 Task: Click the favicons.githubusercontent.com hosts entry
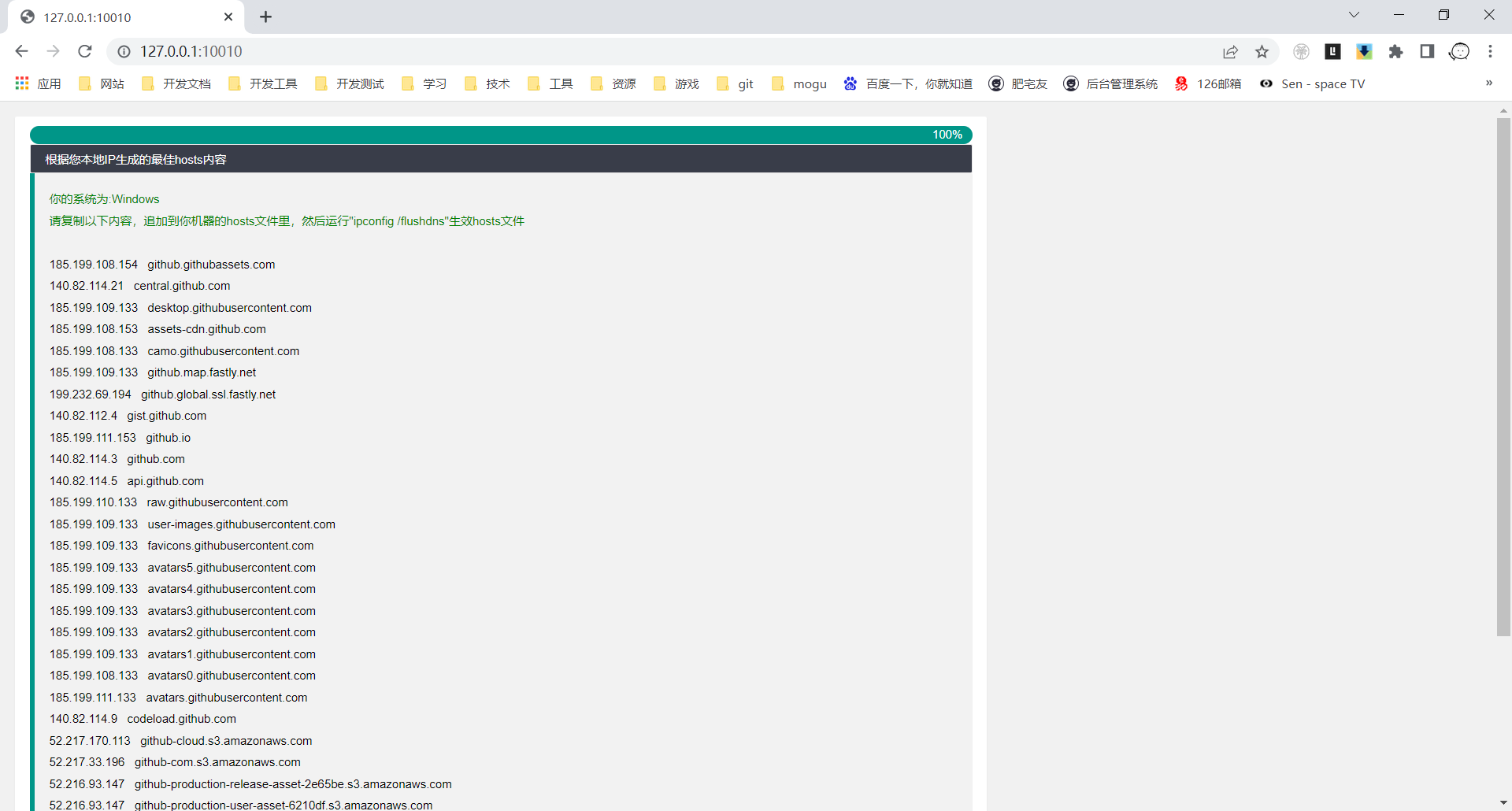(181, 546)
